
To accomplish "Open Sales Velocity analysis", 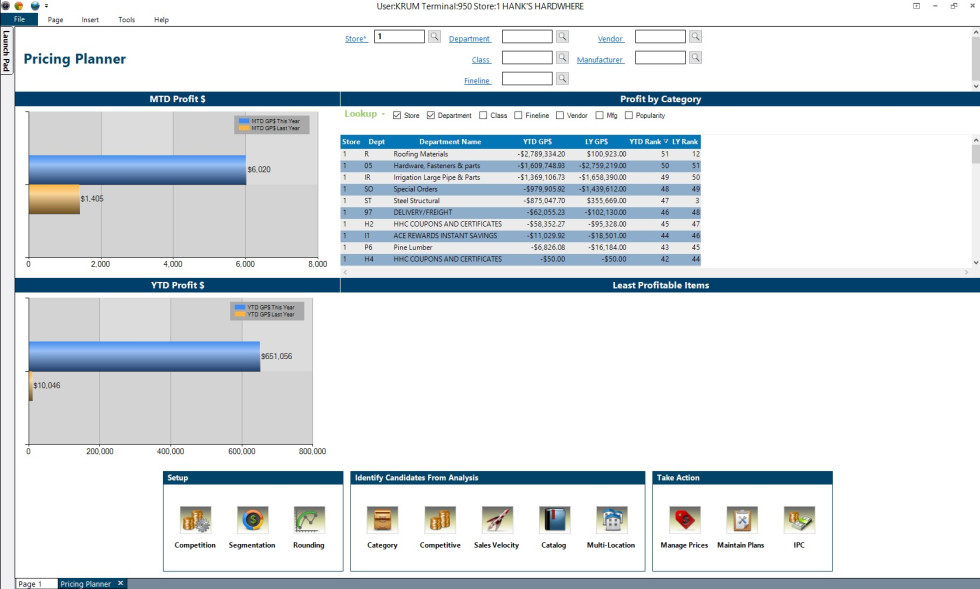I will 497,520.
